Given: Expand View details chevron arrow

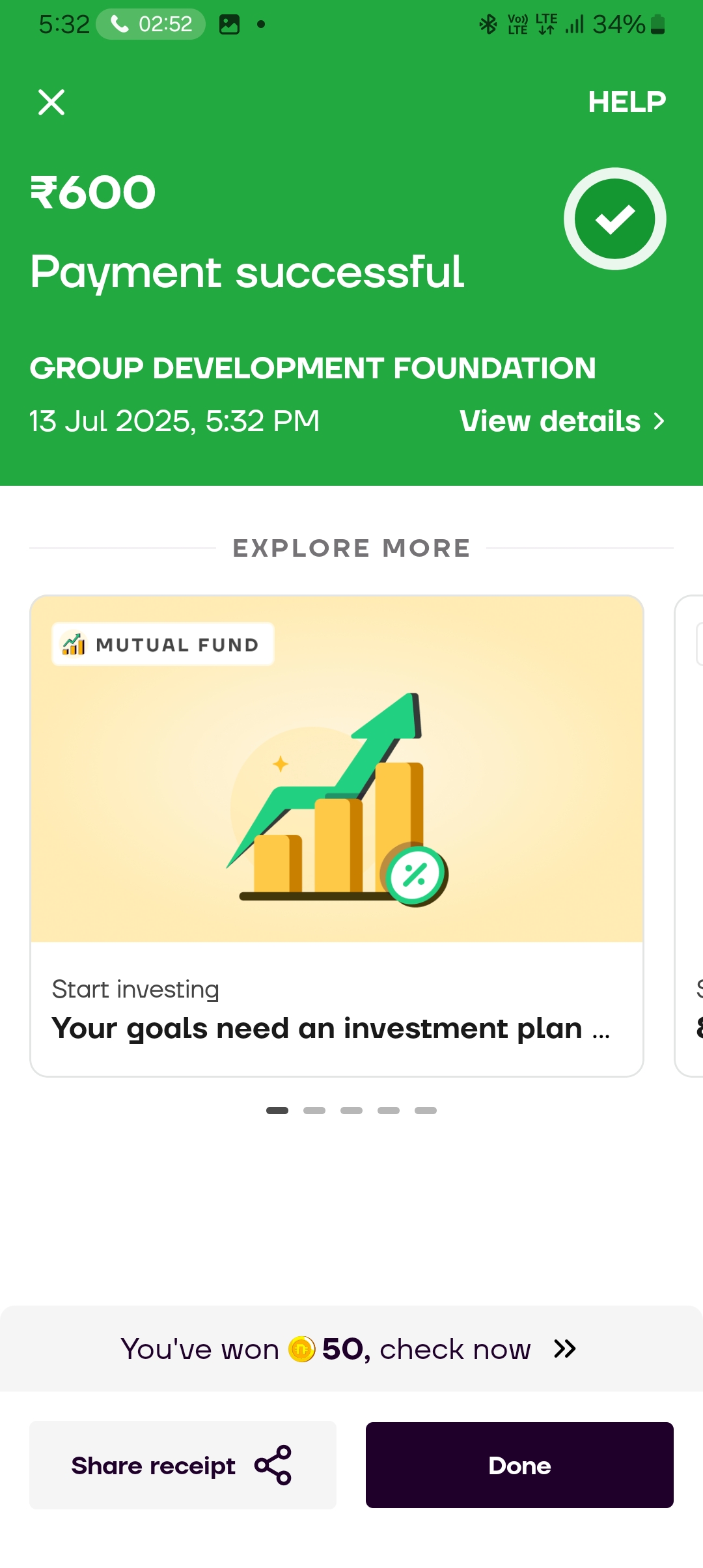Looking at the screenshot, I should [659, 421].
